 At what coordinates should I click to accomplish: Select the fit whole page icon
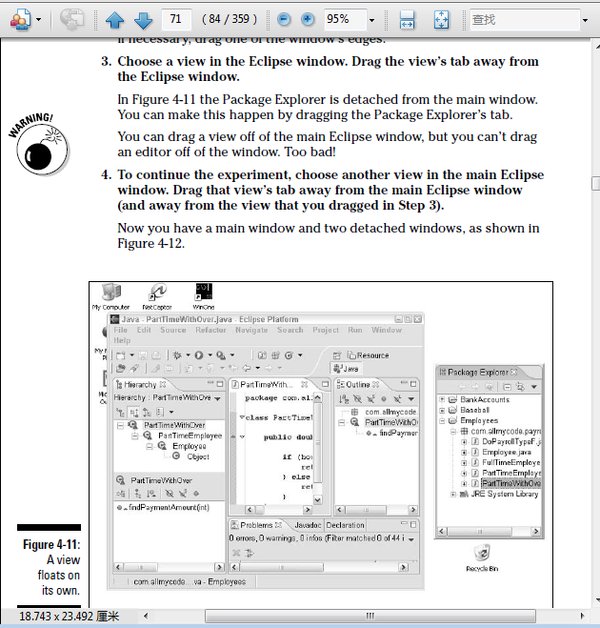click(x=441, y=20)
